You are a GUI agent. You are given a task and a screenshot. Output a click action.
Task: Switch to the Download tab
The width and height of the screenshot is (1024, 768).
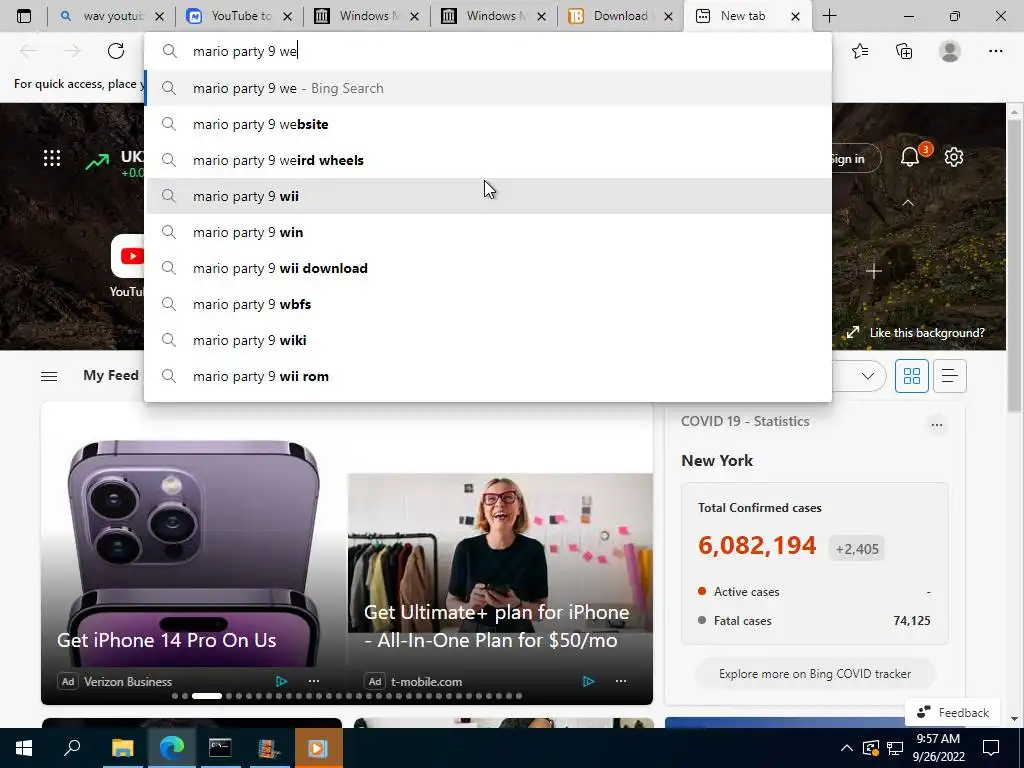pyautogui.click(x=619, y=16)
